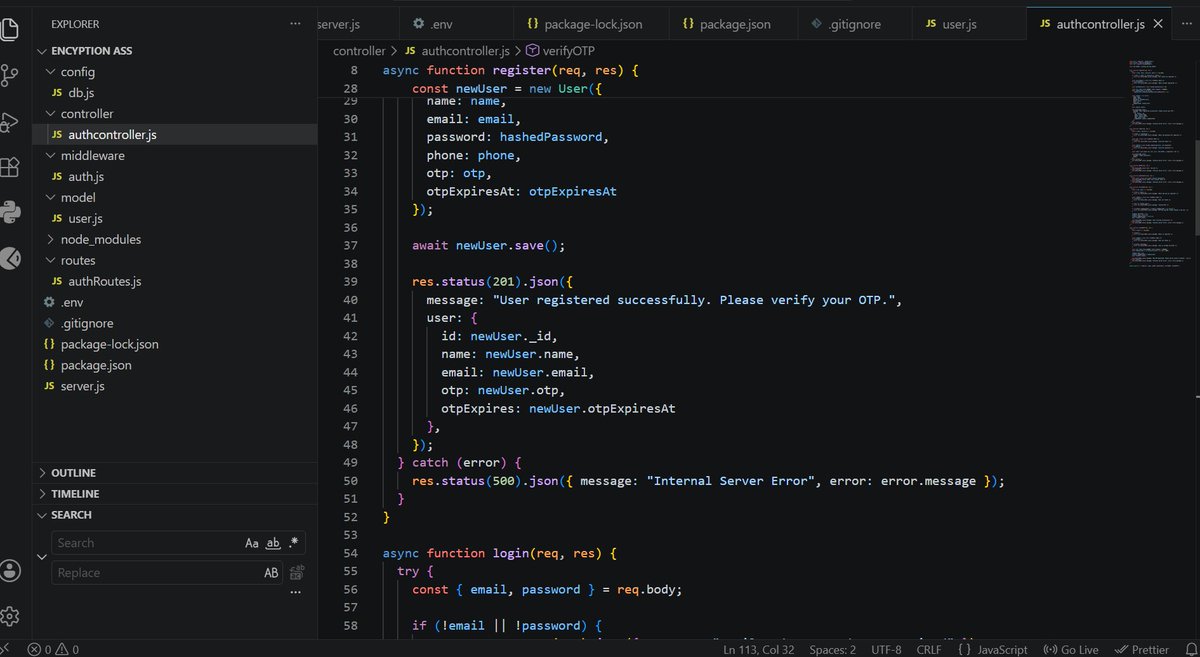Open the Run and Debug view icon

10,122
